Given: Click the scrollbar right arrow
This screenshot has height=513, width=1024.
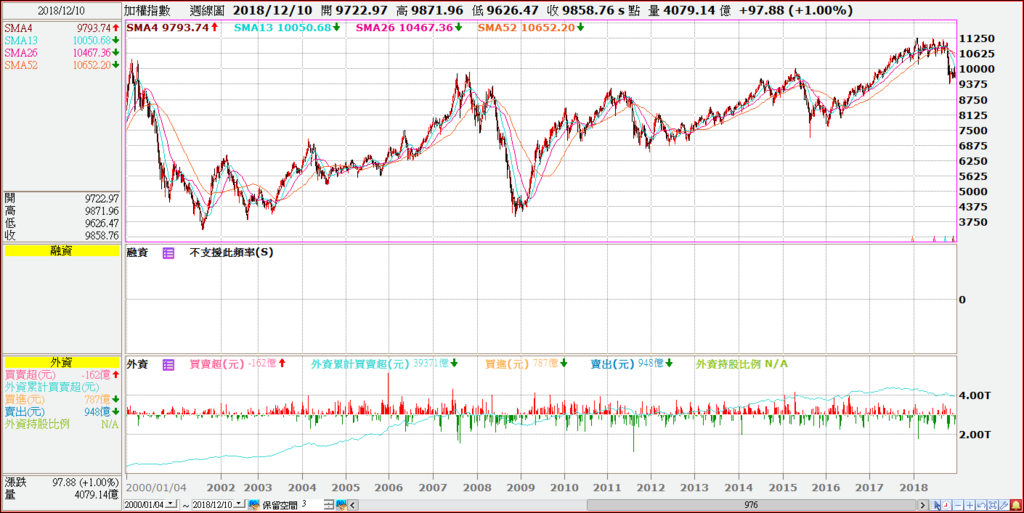Looking at the screenshot, I should pyautogui.click(x=923, y=505).
